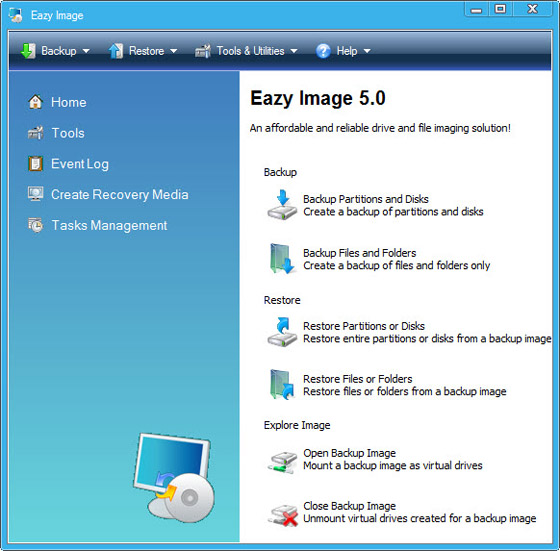Click Restore Partitions or Disks title text
Viewport: 560px width, 551px height.
(364, 326)
